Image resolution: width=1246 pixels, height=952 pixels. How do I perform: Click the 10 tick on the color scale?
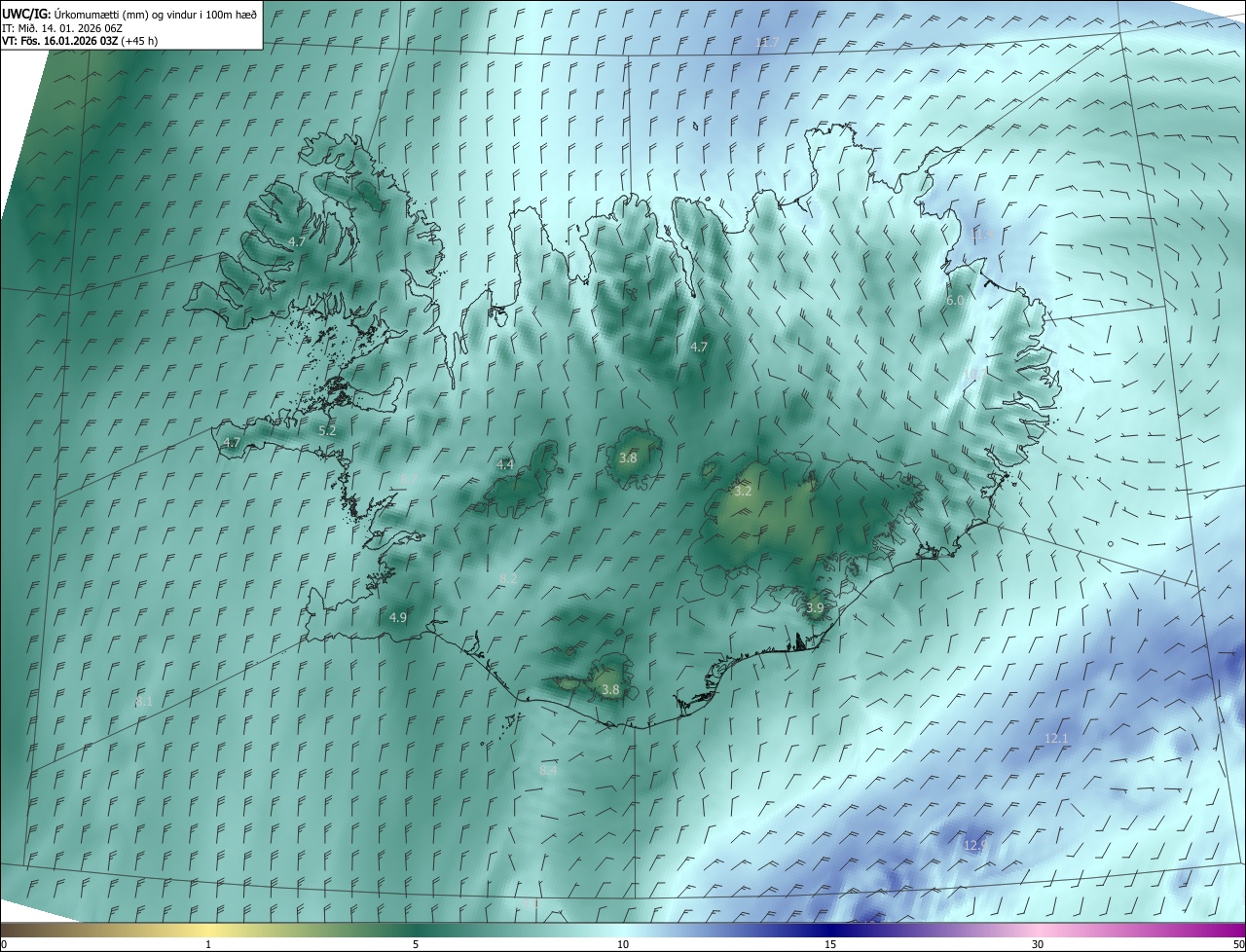tap(623, 944)
